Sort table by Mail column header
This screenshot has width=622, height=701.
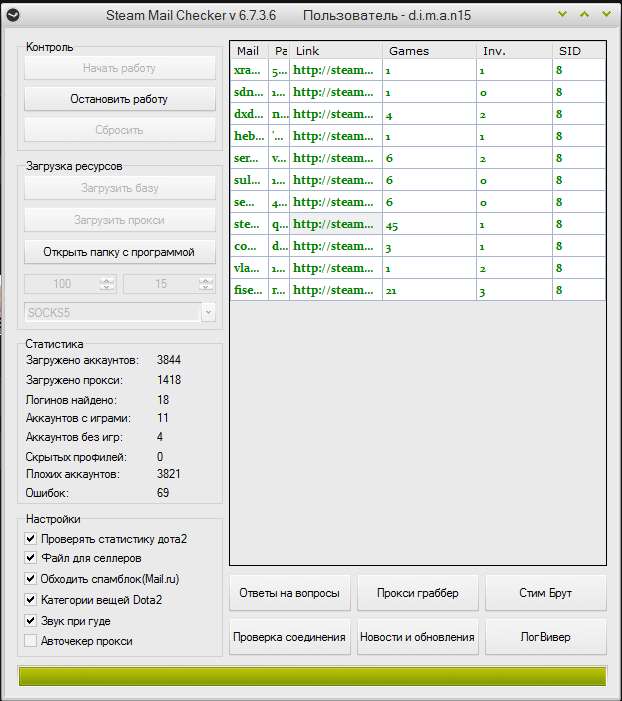coord(250,51)
